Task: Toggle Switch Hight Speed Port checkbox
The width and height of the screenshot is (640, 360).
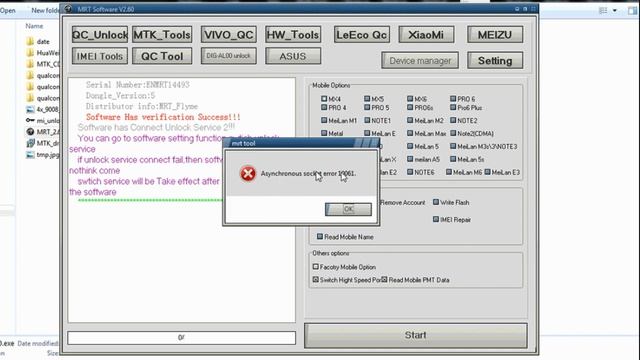Action: point(316,280)
